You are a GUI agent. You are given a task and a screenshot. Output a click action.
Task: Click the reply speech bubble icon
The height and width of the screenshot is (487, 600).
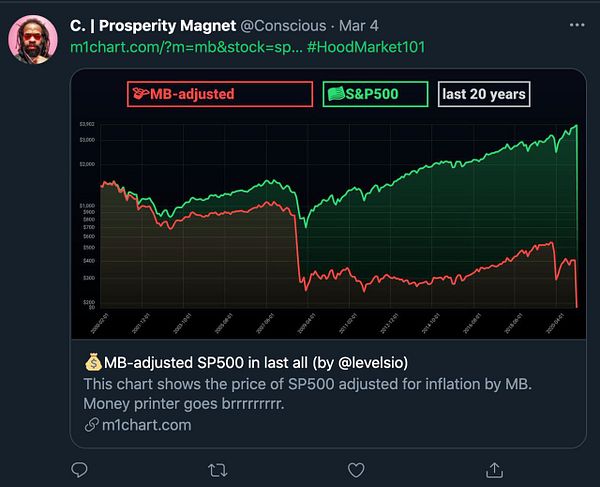click(79, 468)
